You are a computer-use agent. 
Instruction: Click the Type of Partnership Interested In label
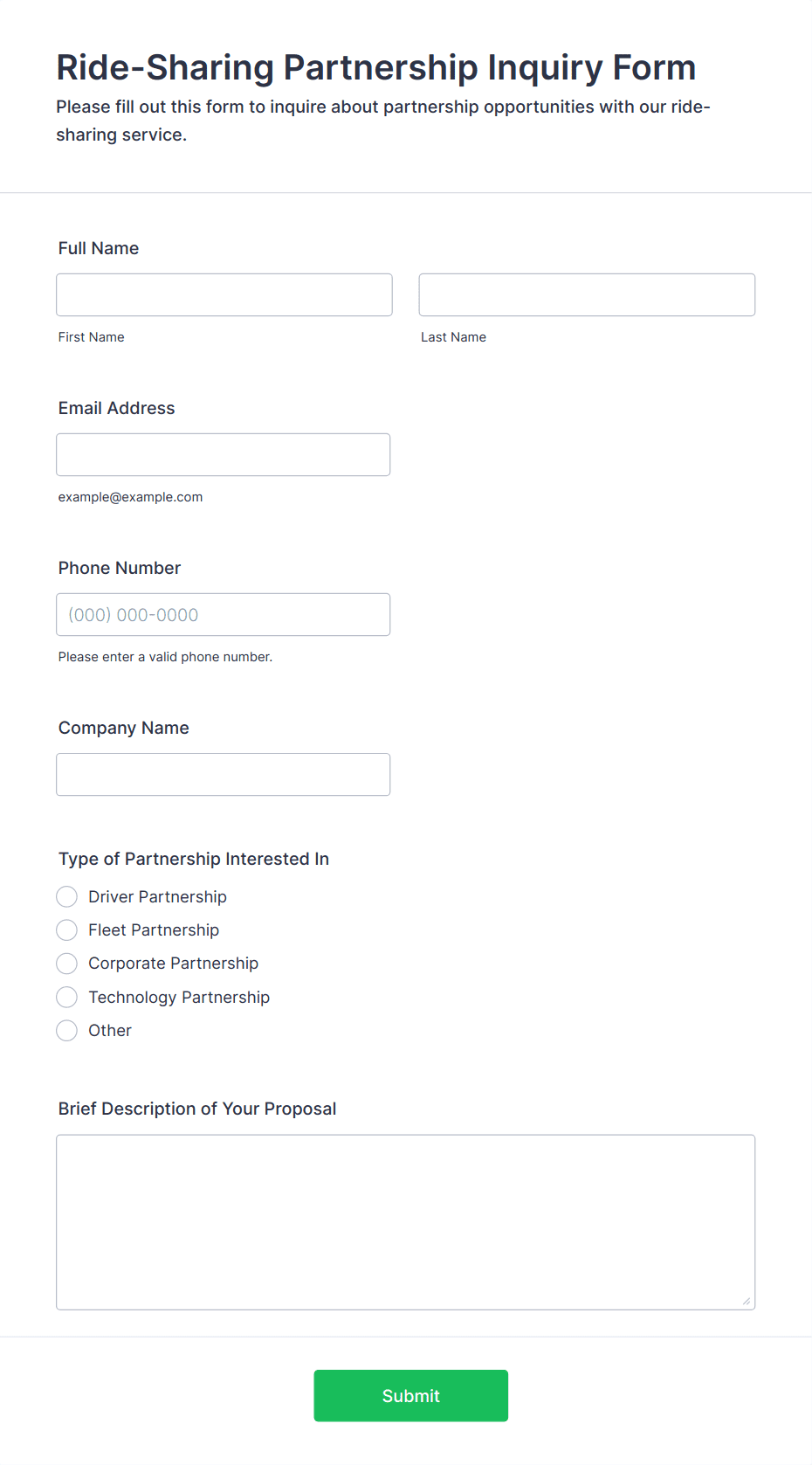coord(194,859)
